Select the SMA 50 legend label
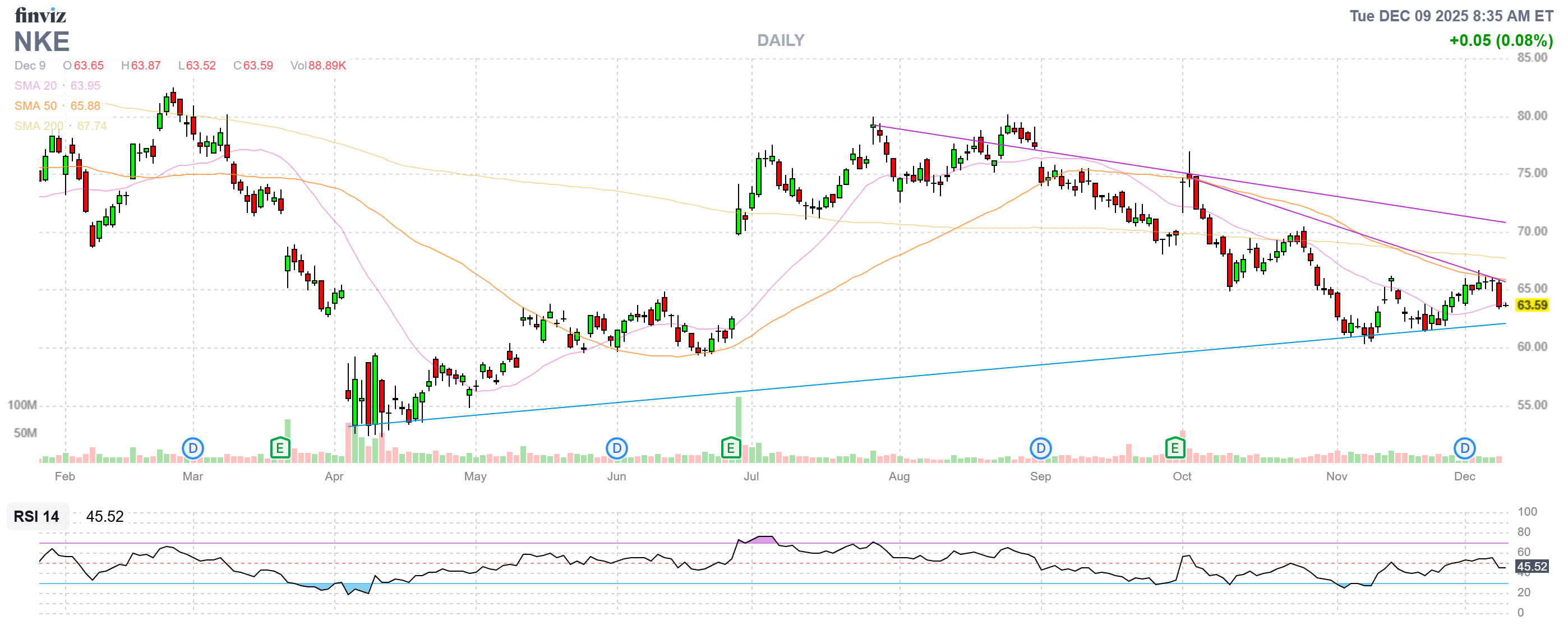The width and height of the screenshot is (1568, 630). pos(35,106)
